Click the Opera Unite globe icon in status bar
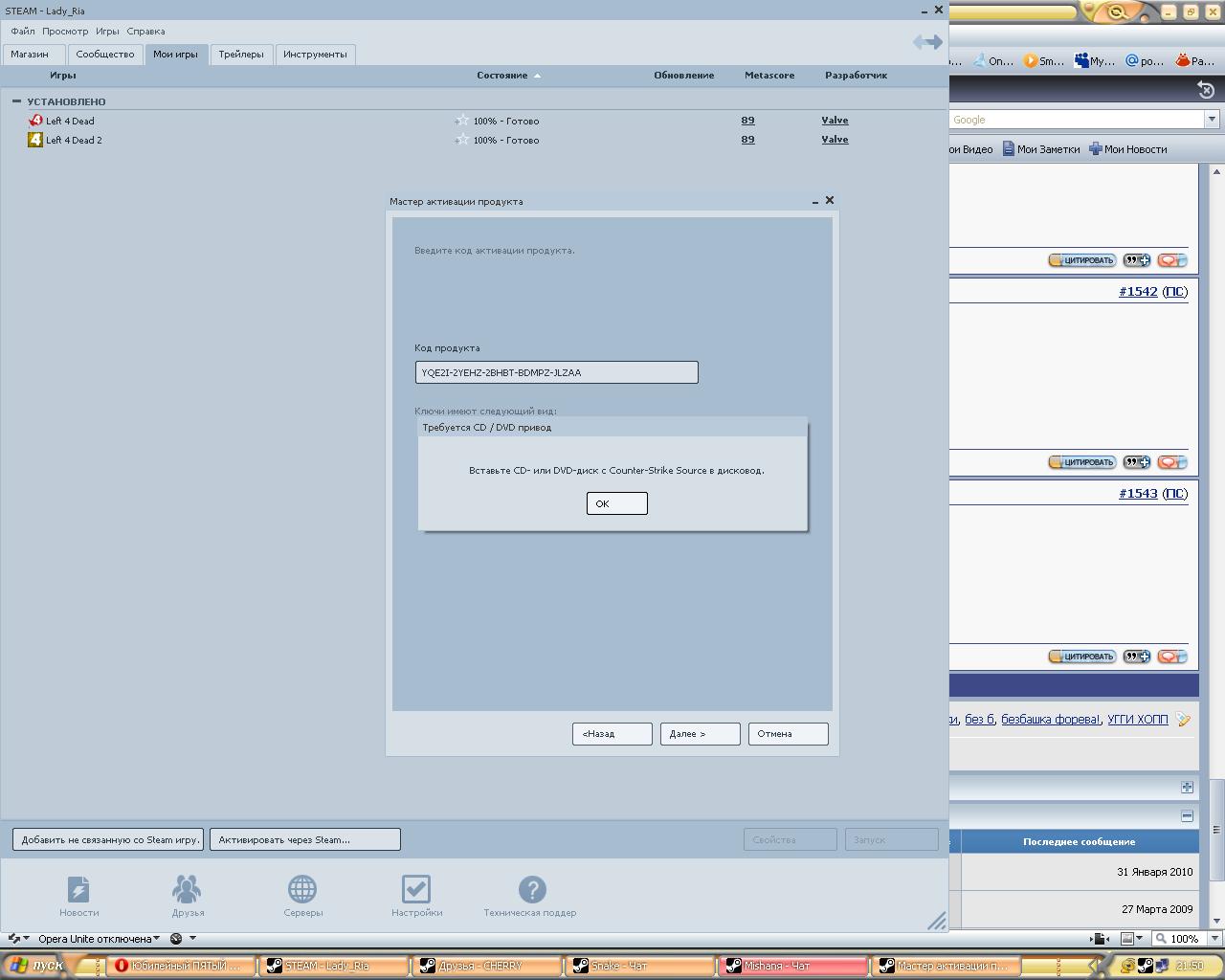Screen dimensions: 1225x980 pyautogui.click(x=176, y=939)
